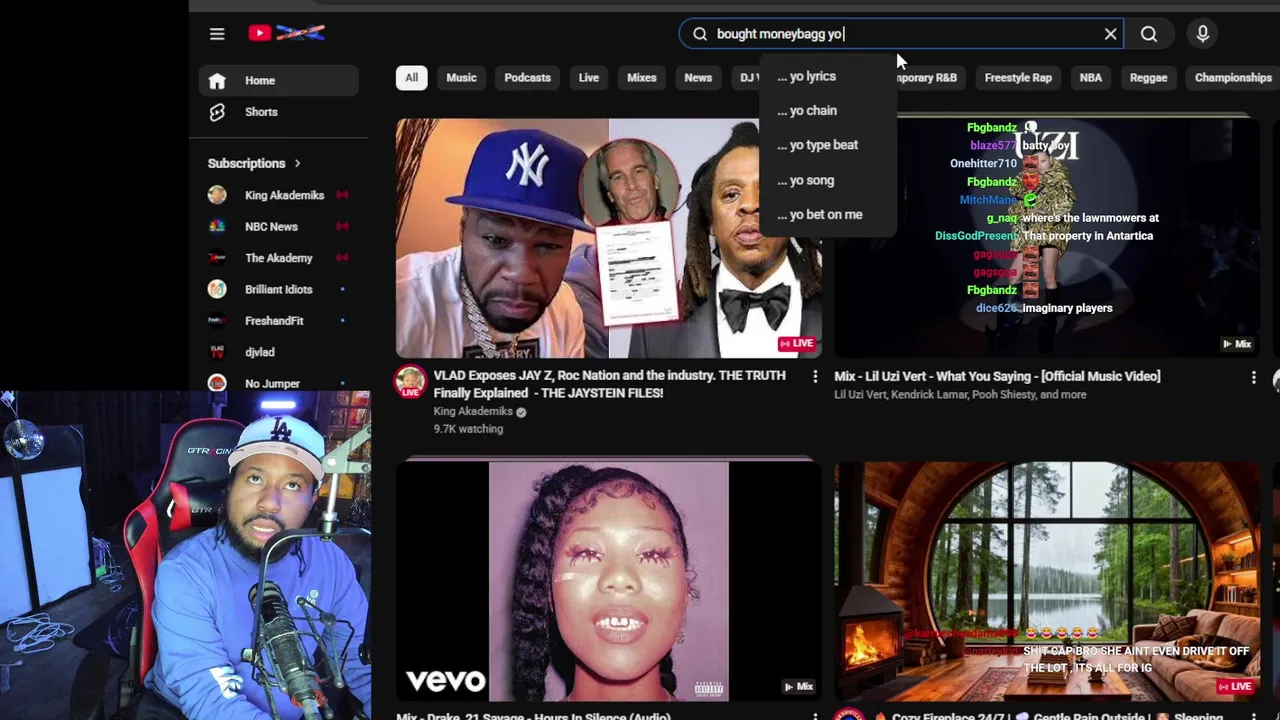
Task: Open Cozy Fireplace live stream thumbnail
Action: pyautogui.click(x=1047, y=581)
